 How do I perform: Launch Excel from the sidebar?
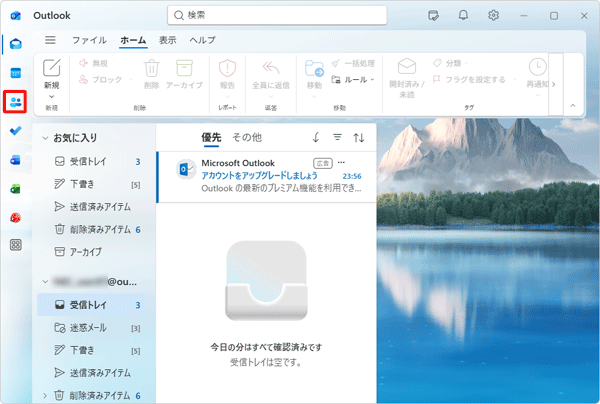tap(16, 189)
